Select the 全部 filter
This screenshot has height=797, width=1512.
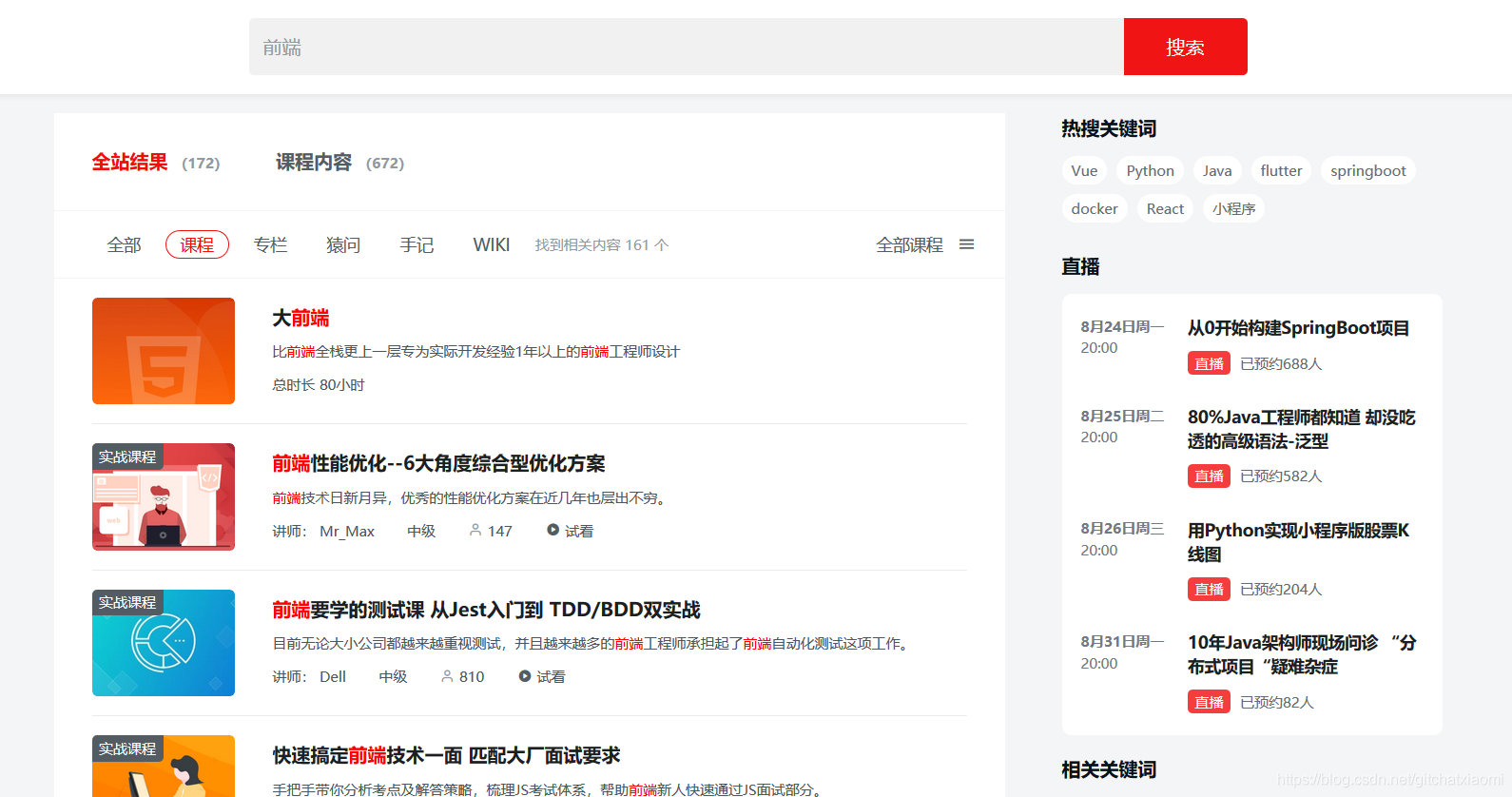coord(124,245)
